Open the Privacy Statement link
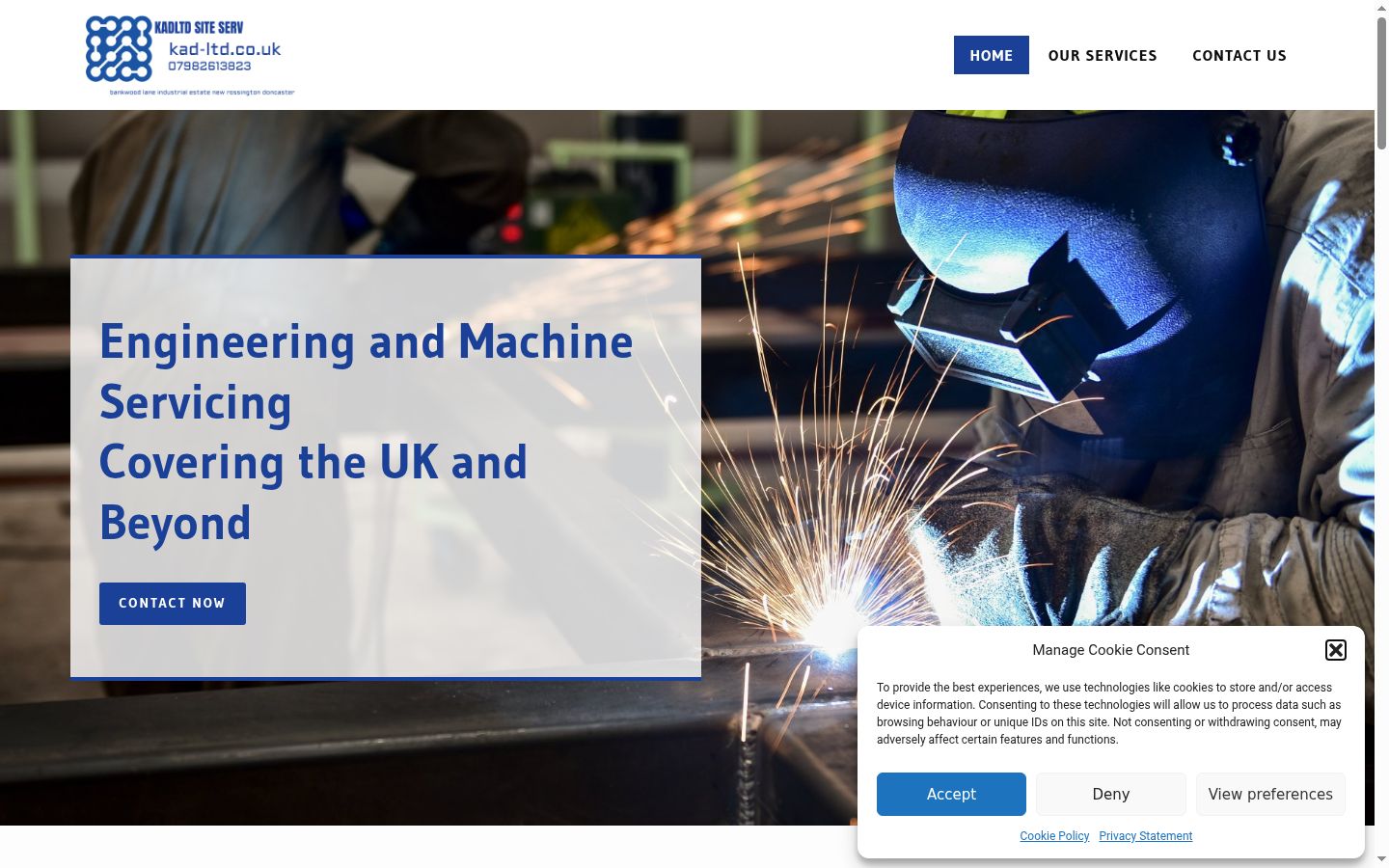The height and width of the screenshot is (868, 1389). (1145, 836)
